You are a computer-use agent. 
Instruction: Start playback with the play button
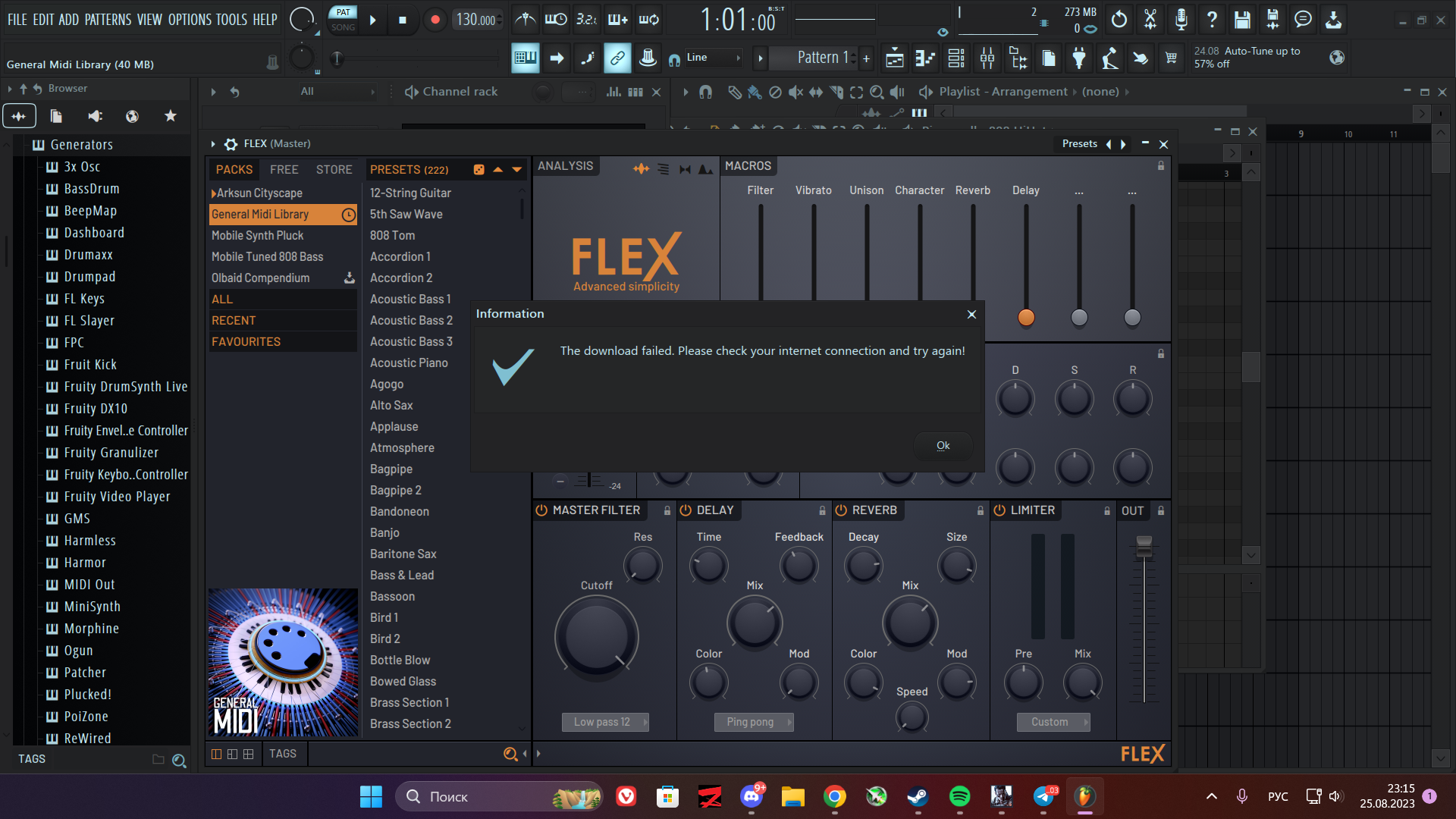372,20
